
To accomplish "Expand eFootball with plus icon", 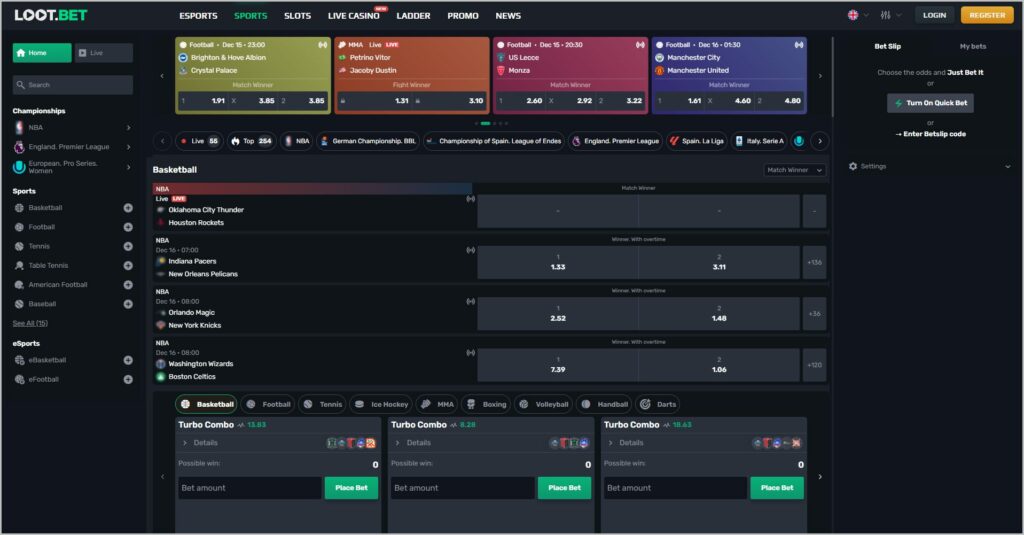I will tap(128, 380).
